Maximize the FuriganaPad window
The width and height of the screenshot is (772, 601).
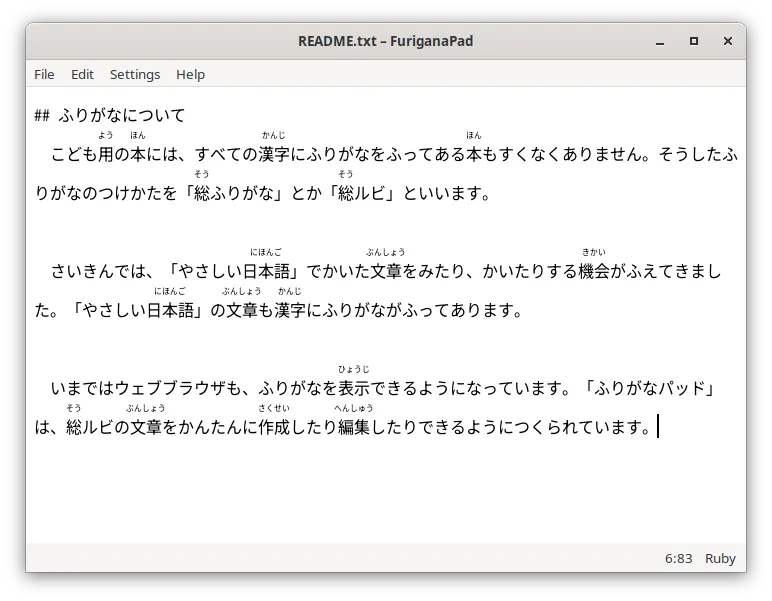[694, 41]
